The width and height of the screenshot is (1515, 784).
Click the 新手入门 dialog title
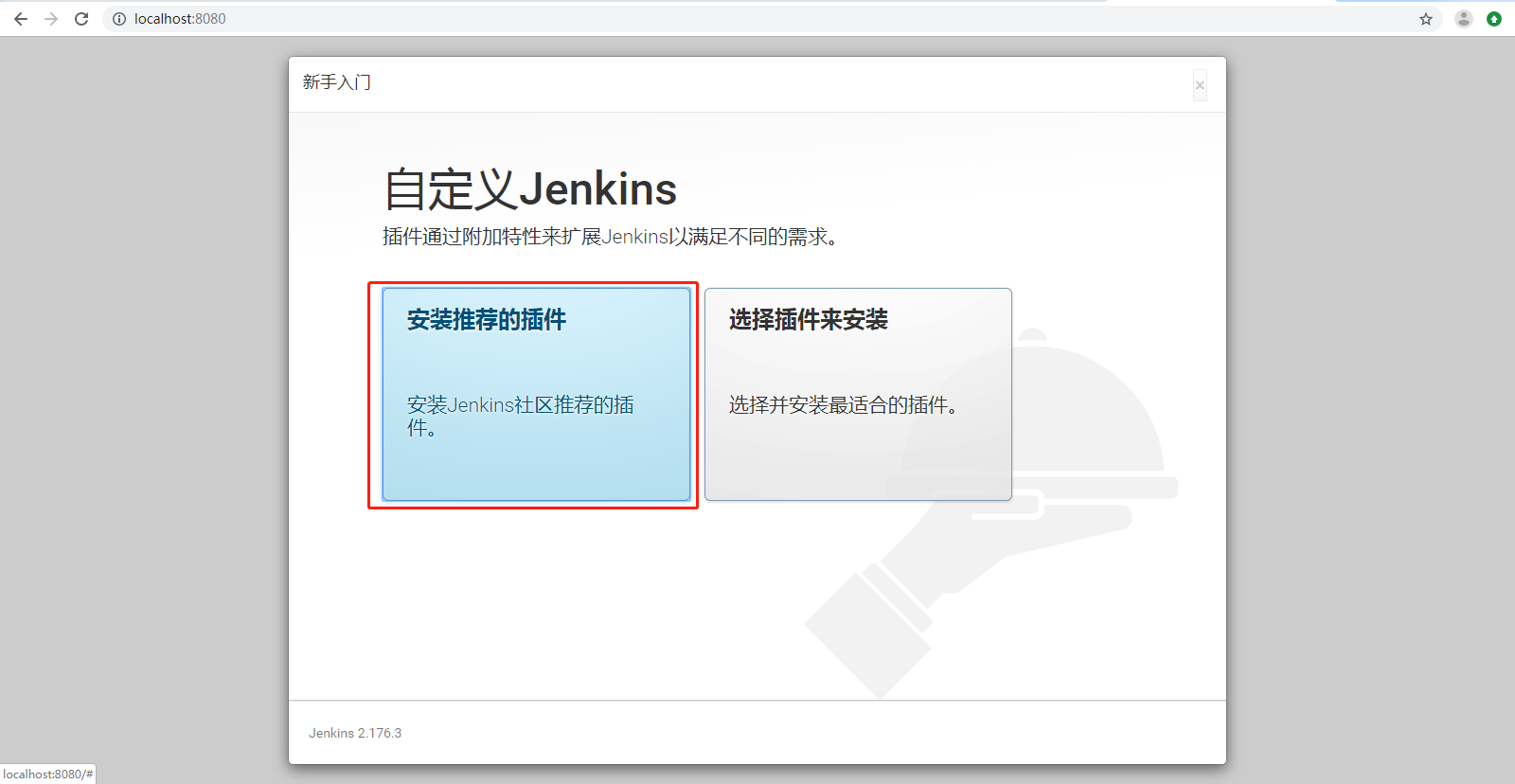click(337, 82)
